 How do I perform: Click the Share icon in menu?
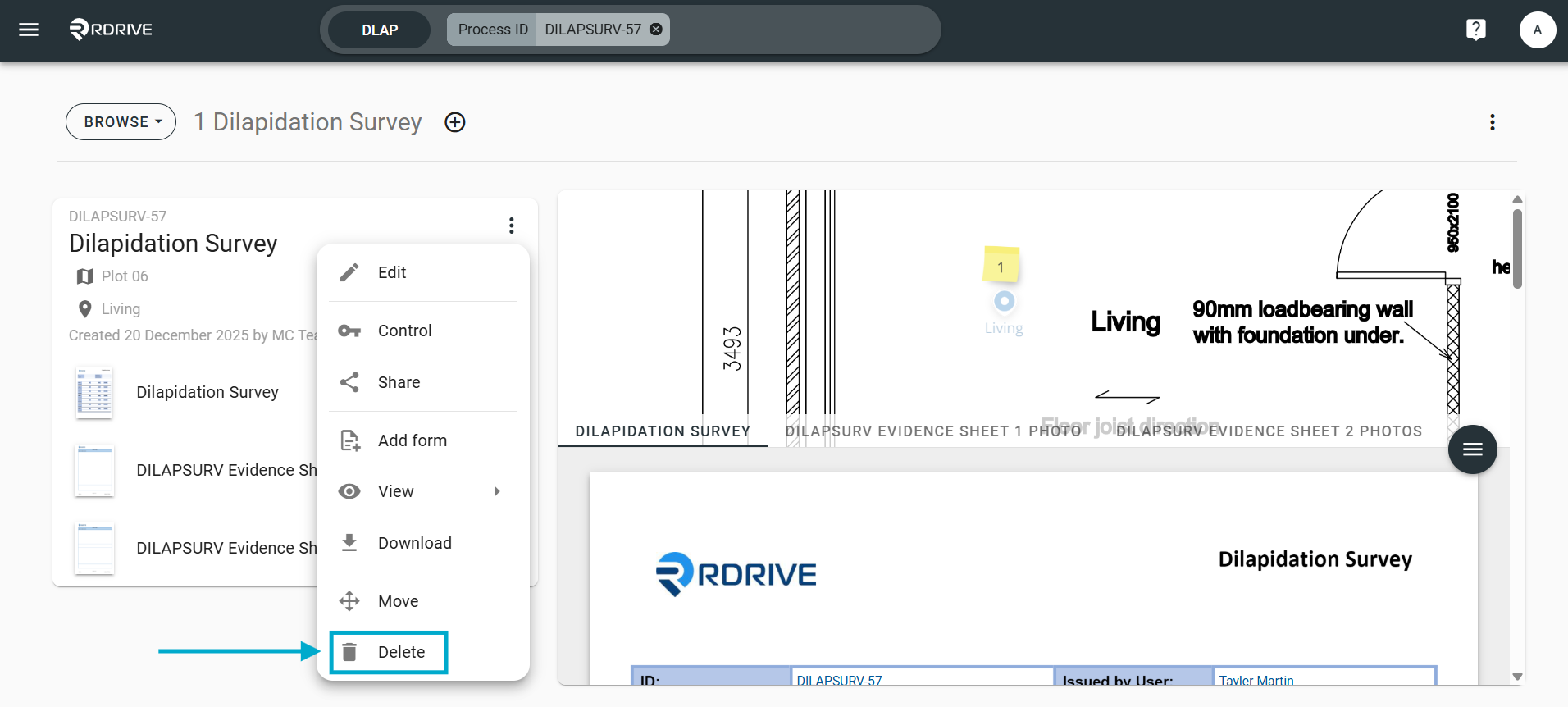(349, 382)
